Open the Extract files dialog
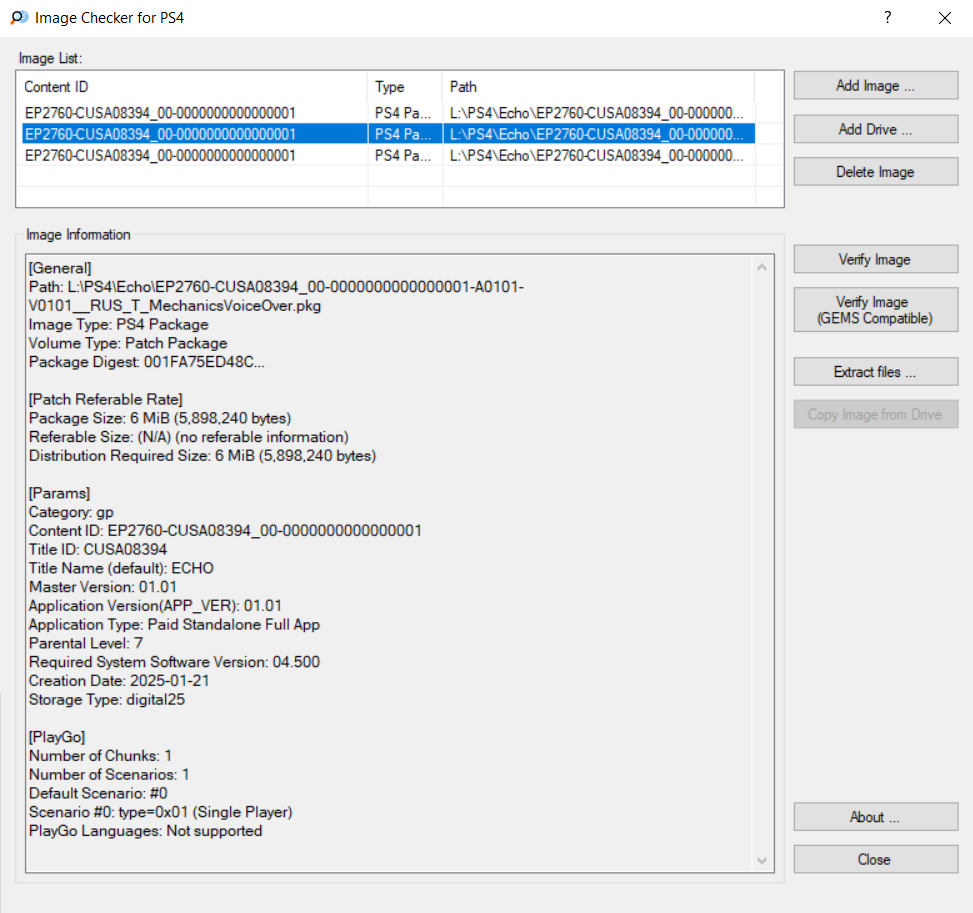The image size is (973, 913). pyautogui.click(x=876, y=372)
